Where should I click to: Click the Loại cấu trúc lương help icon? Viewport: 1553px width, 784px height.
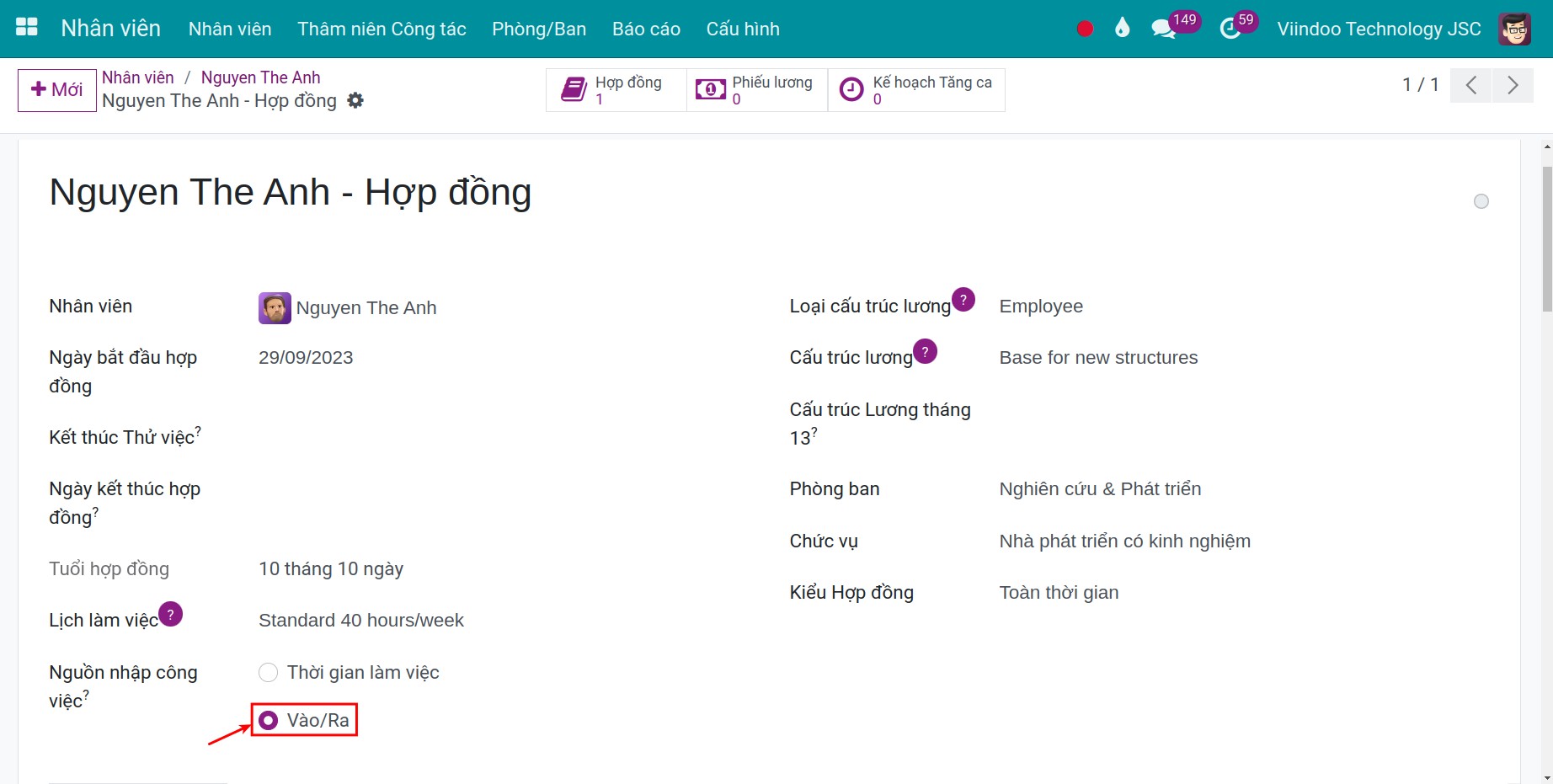(x=963, y=299)
